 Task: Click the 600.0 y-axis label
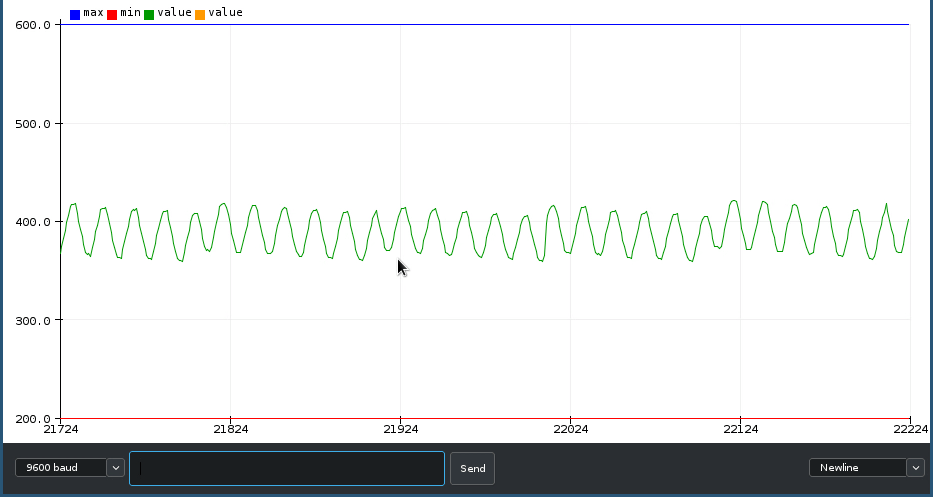pos(33,25)
